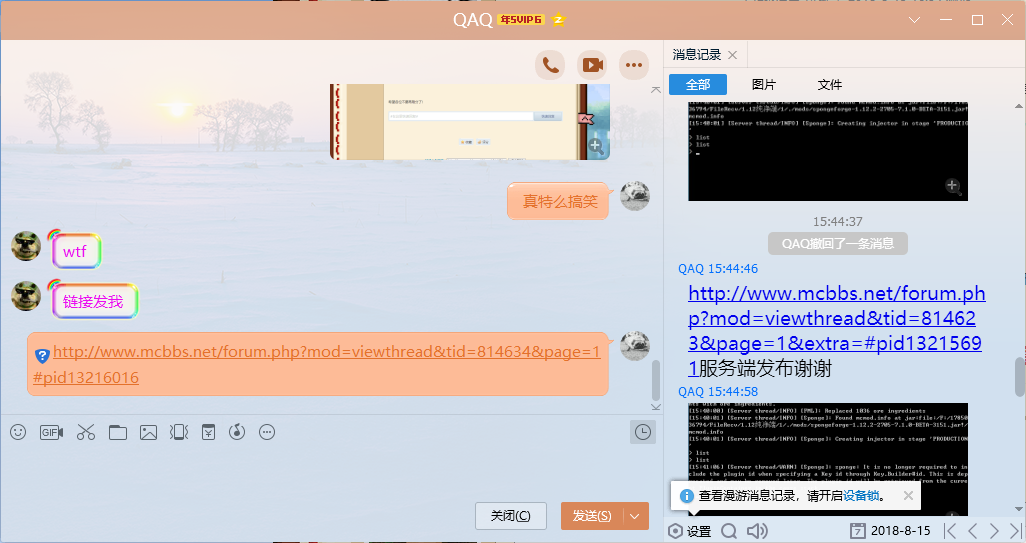Select the scissors screenshot tool
This screenshot has height=543, width=1026.
coord(86,432)
